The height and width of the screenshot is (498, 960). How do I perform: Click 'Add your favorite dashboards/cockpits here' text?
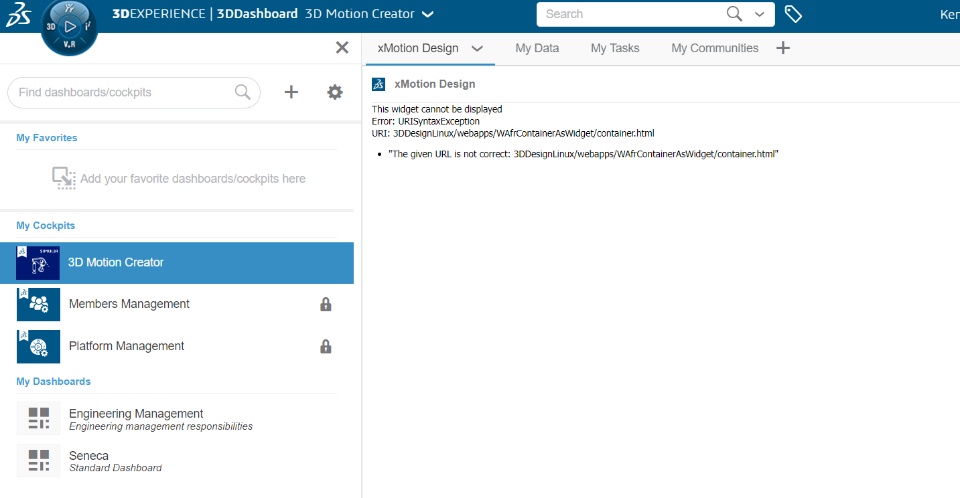[x=193, y=179]
